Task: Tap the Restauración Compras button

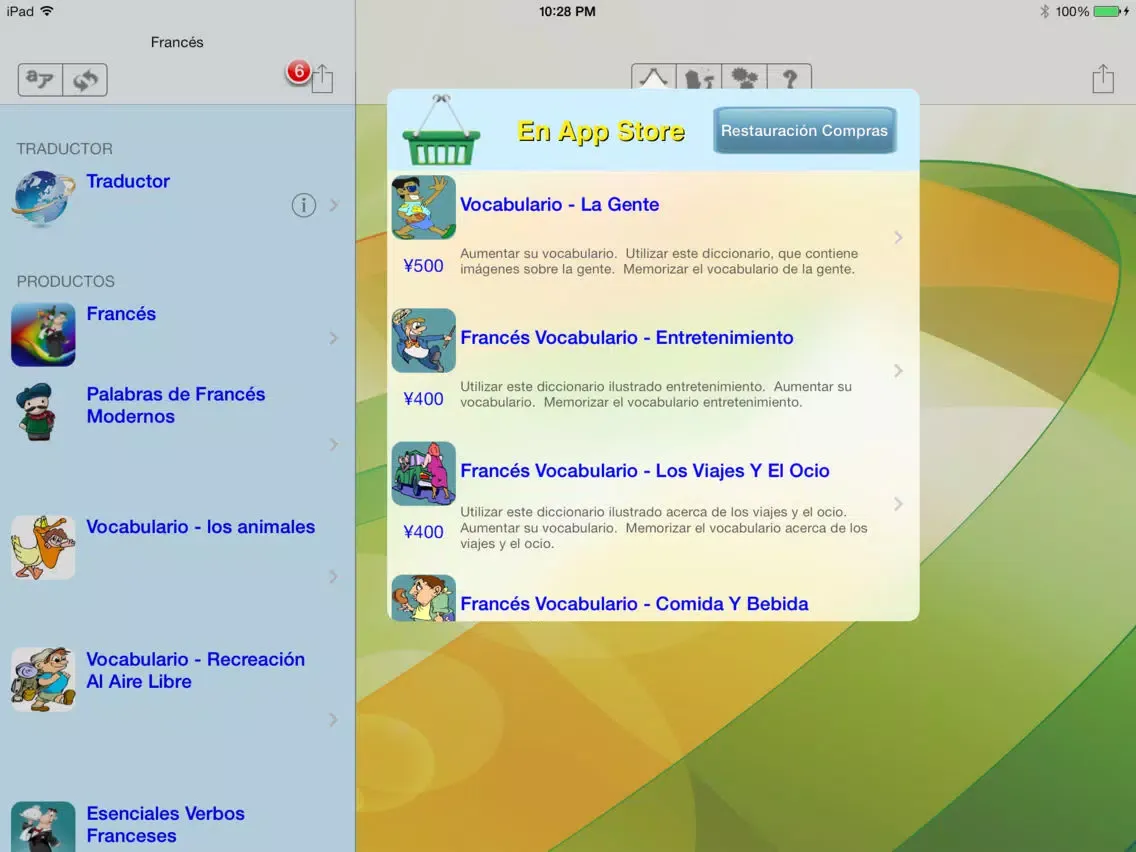Action: tap(804, 130)
